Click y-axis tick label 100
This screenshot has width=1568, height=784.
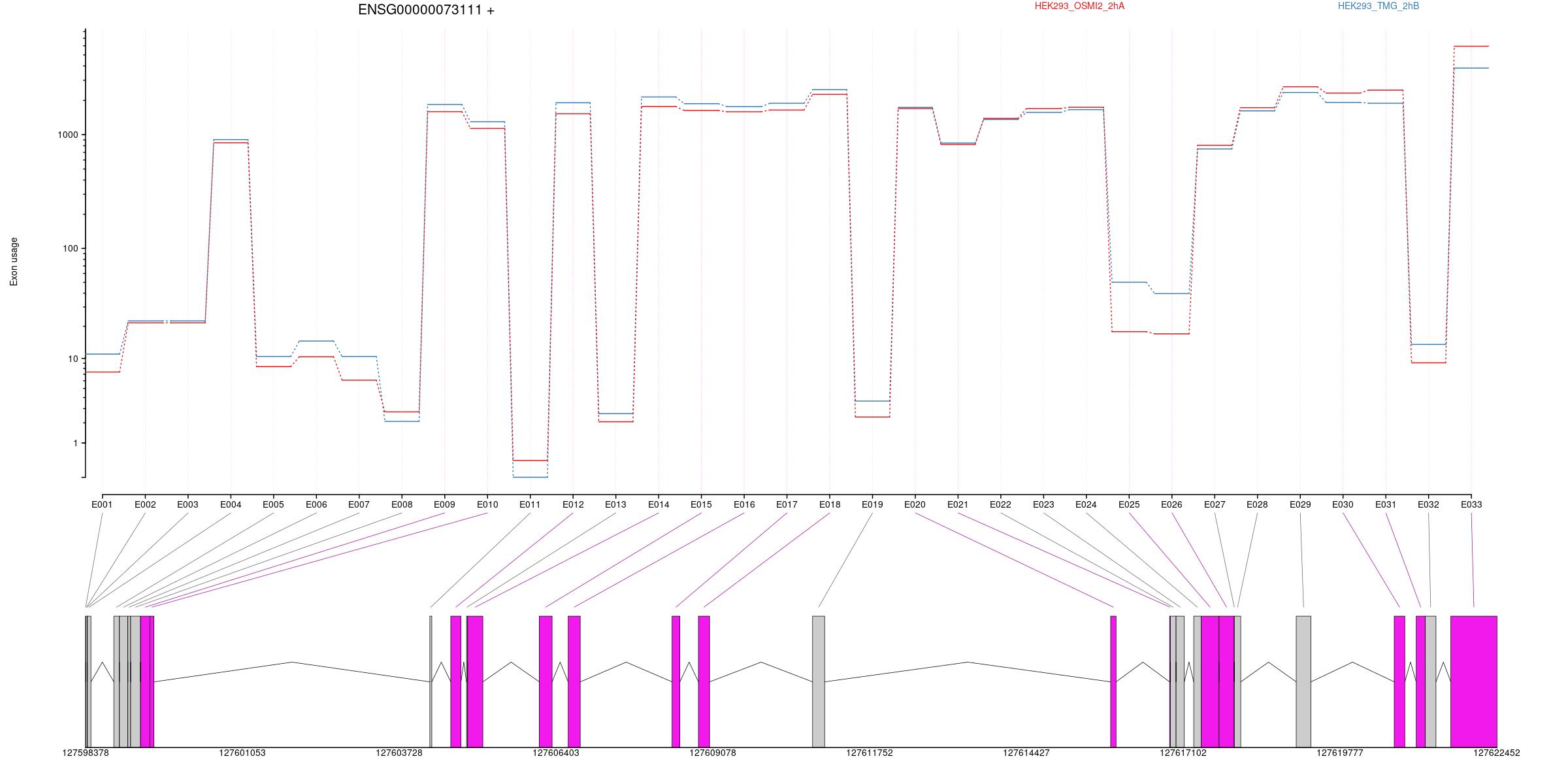point(70,248)
